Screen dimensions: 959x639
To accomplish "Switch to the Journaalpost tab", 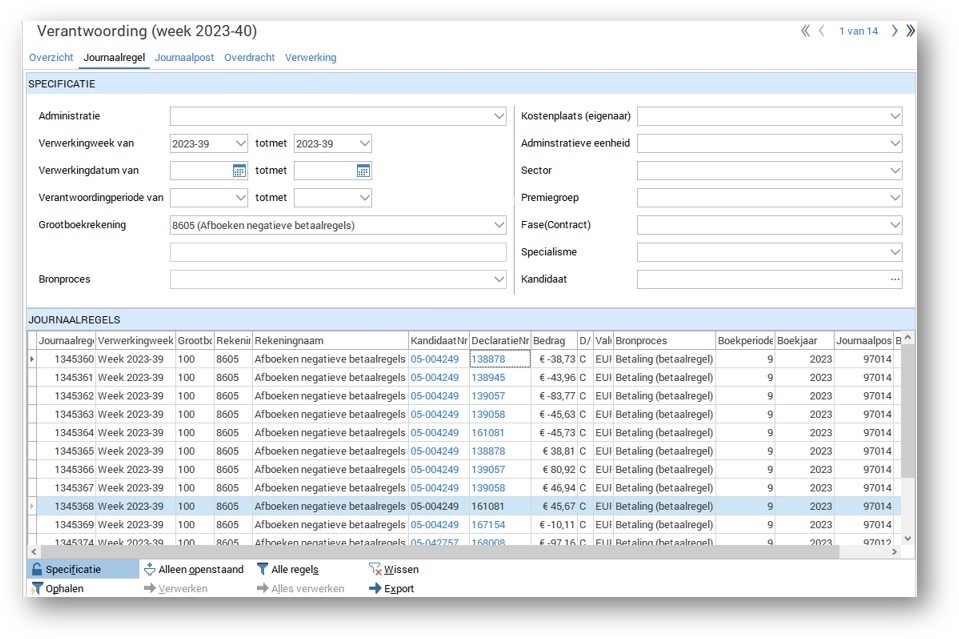I will click(184, 58).
